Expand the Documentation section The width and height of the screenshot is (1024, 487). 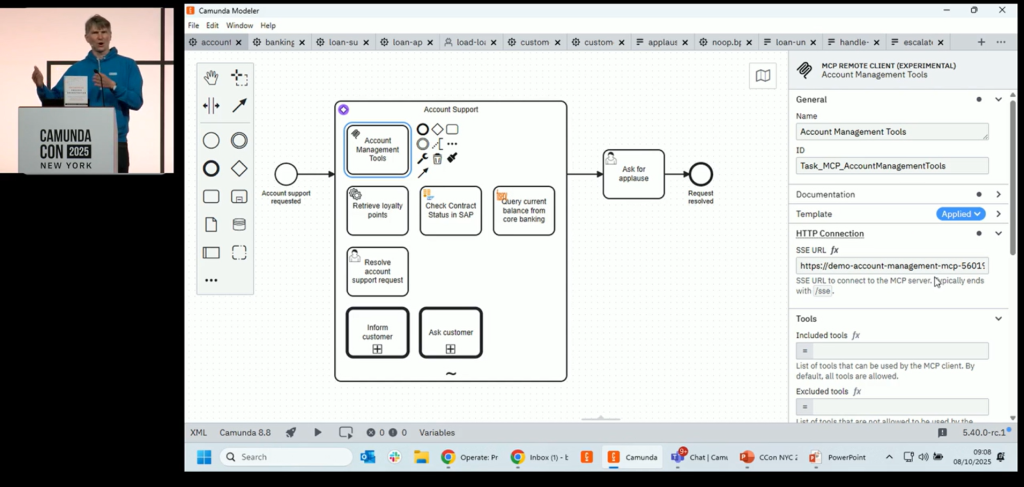[998, 194]
